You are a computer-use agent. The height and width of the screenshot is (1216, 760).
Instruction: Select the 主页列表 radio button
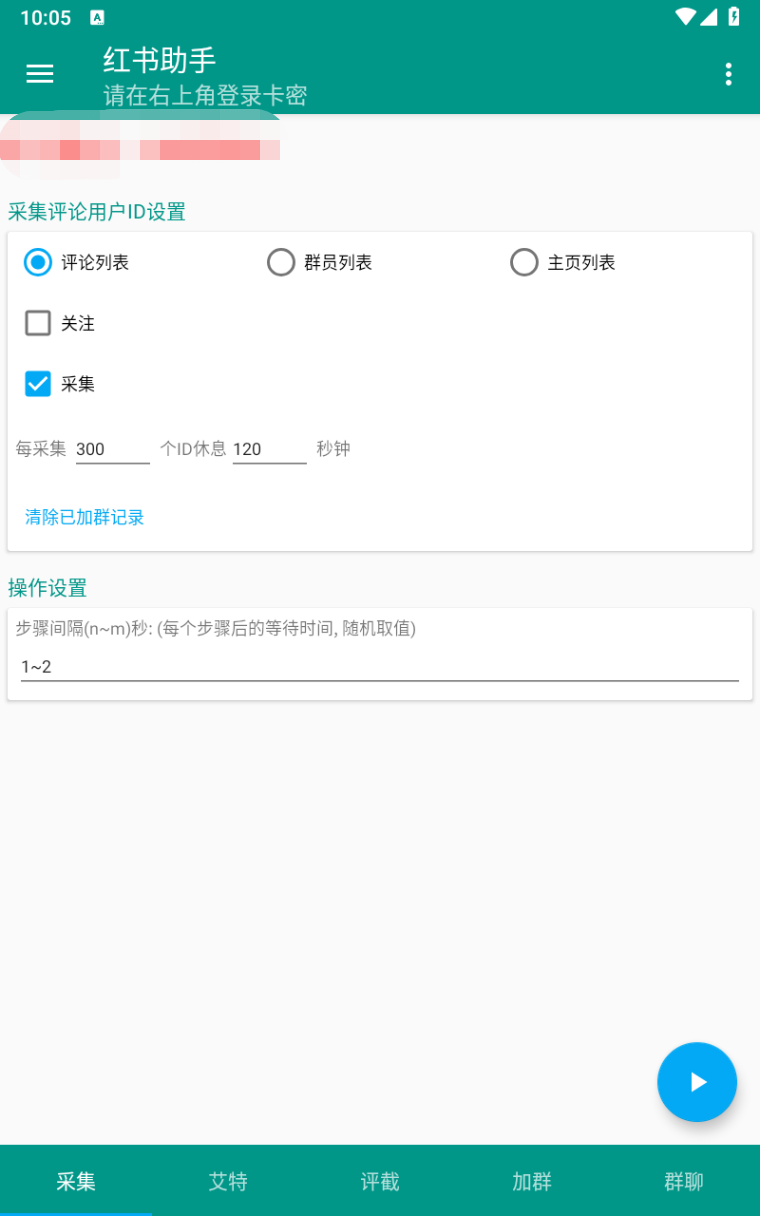coord(524,262)
